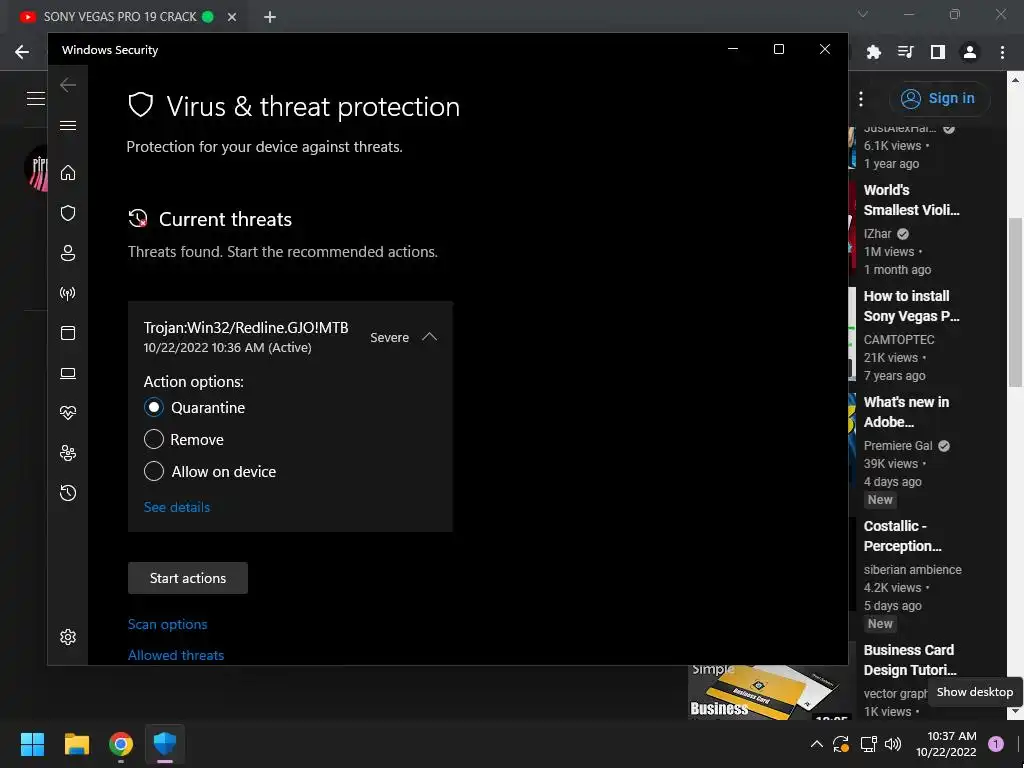The image size is (1024, 768).
Task: Open Account protection sidebar icon
Action: click(68, 253)
